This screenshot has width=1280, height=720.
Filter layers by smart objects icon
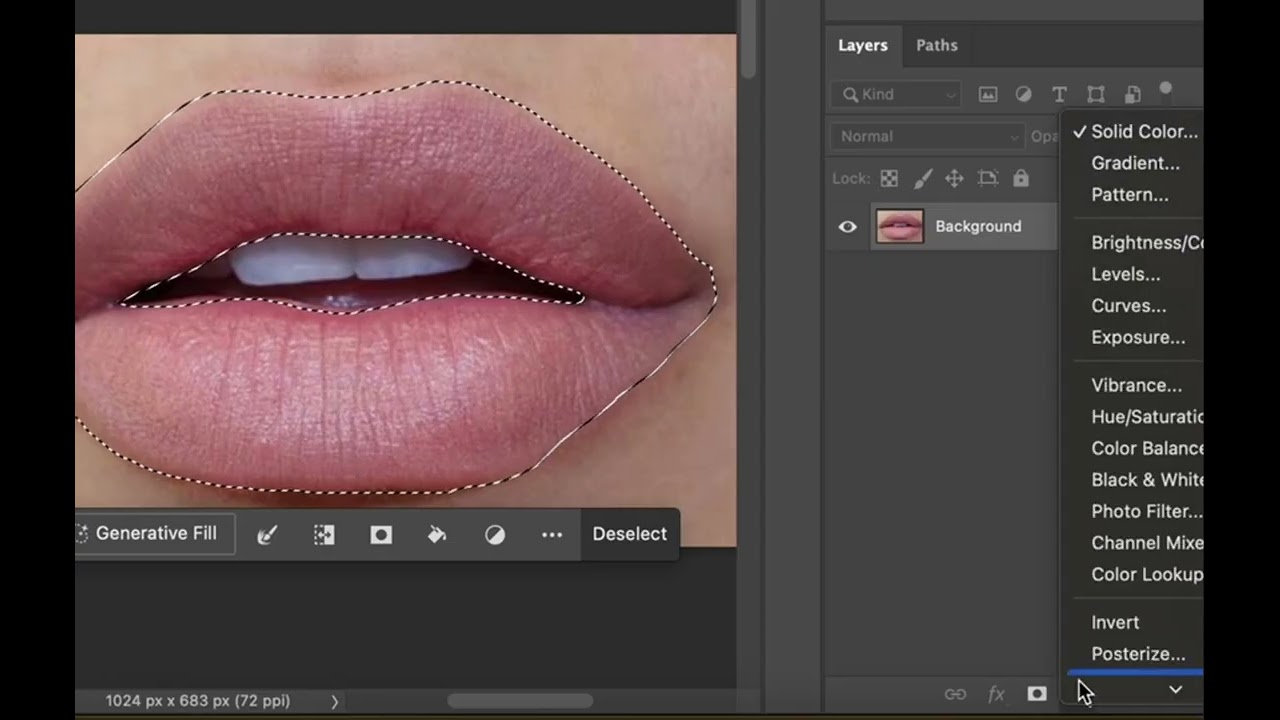1132,94
